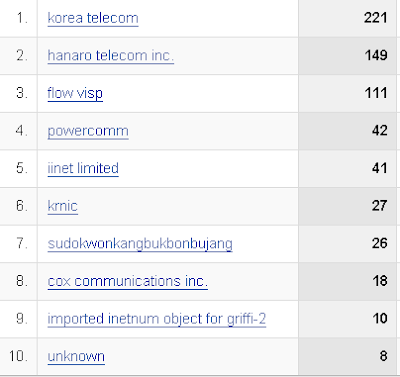
Task: Select the 27 count cell for krnic
Action: click(348, 206)
